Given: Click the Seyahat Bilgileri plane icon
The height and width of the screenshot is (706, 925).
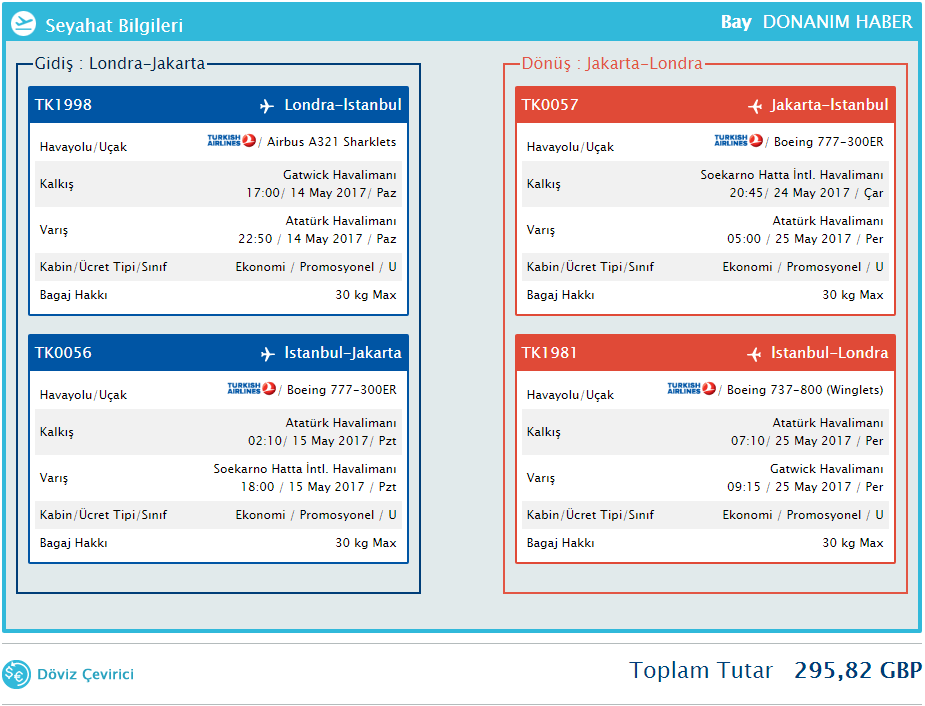Looking at the screenshot, I should (24, 24).
